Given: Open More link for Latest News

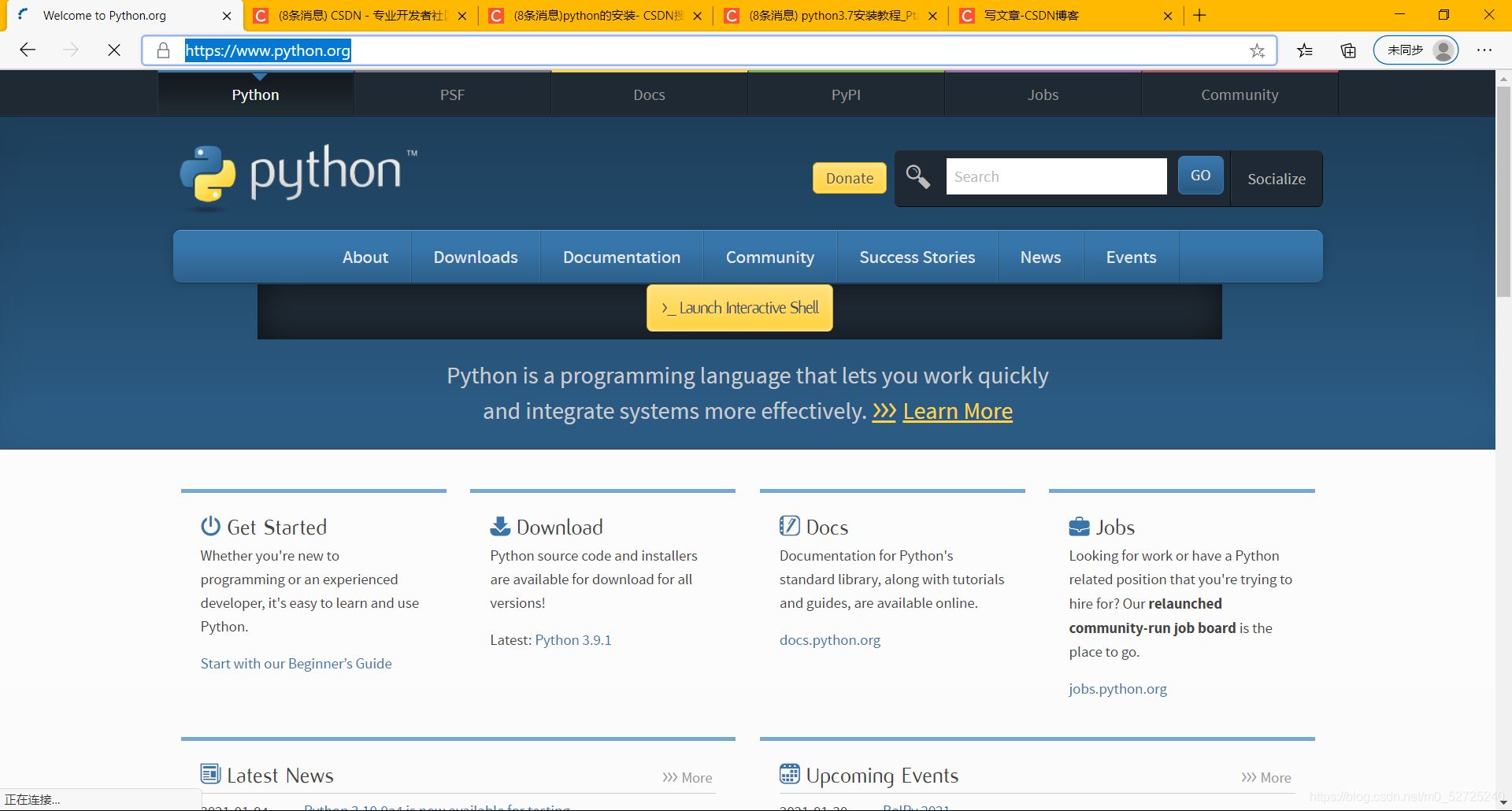Looking at the screenshot, I should click(687, 778).
